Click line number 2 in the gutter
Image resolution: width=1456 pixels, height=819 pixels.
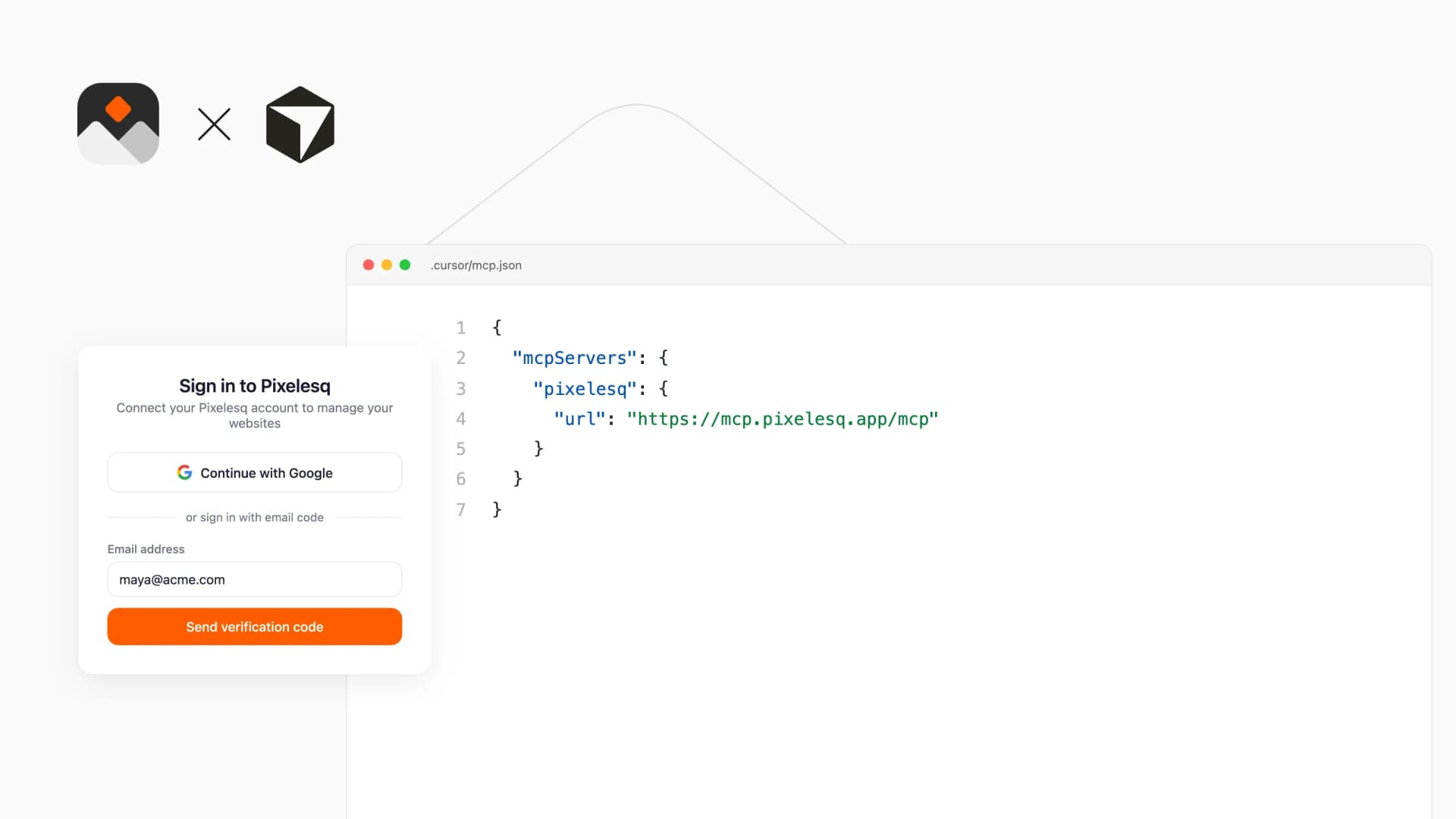tap(461, 358)
